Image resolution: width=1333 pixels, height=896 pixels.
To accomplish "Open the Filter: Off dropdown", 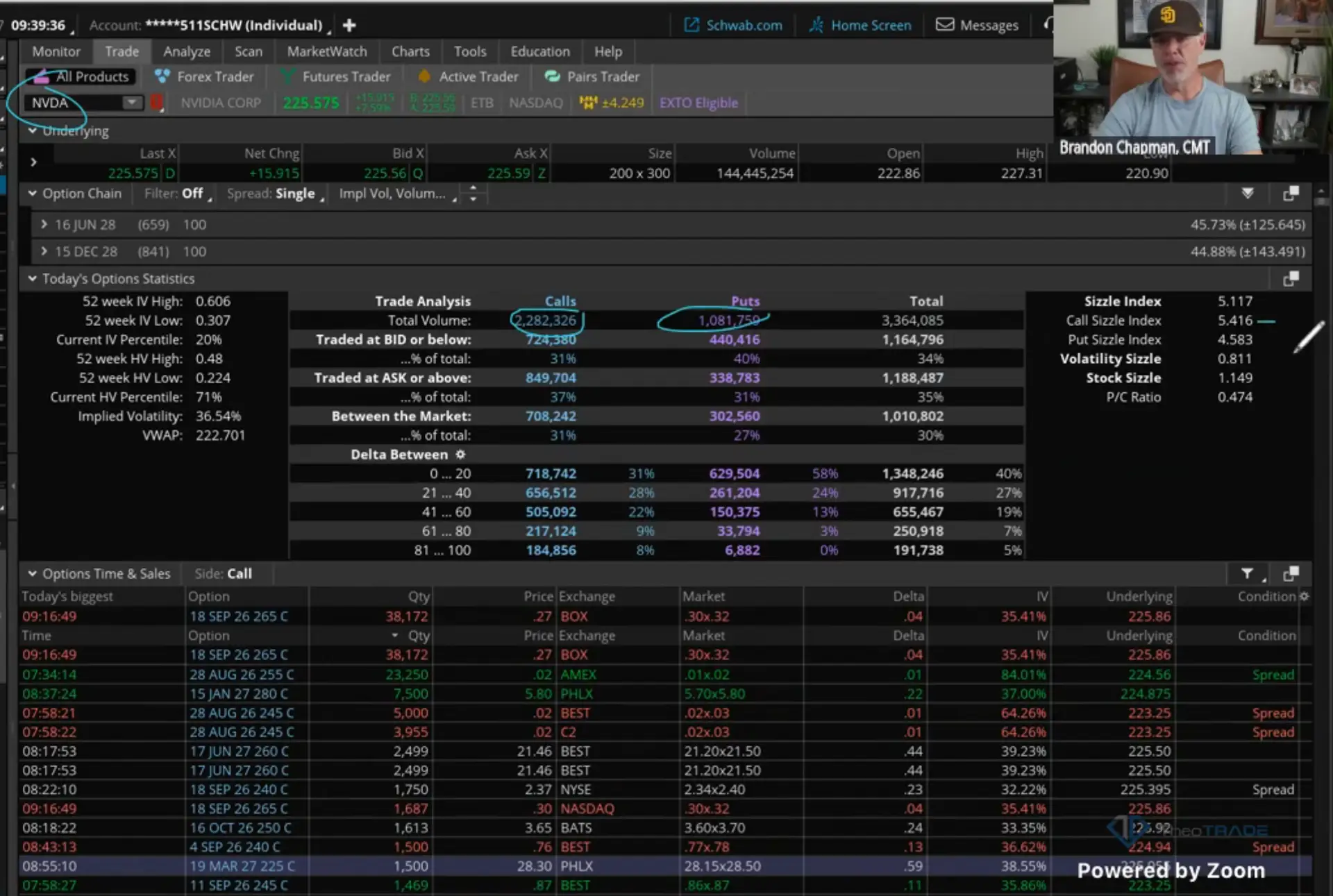I will point(178,194).
